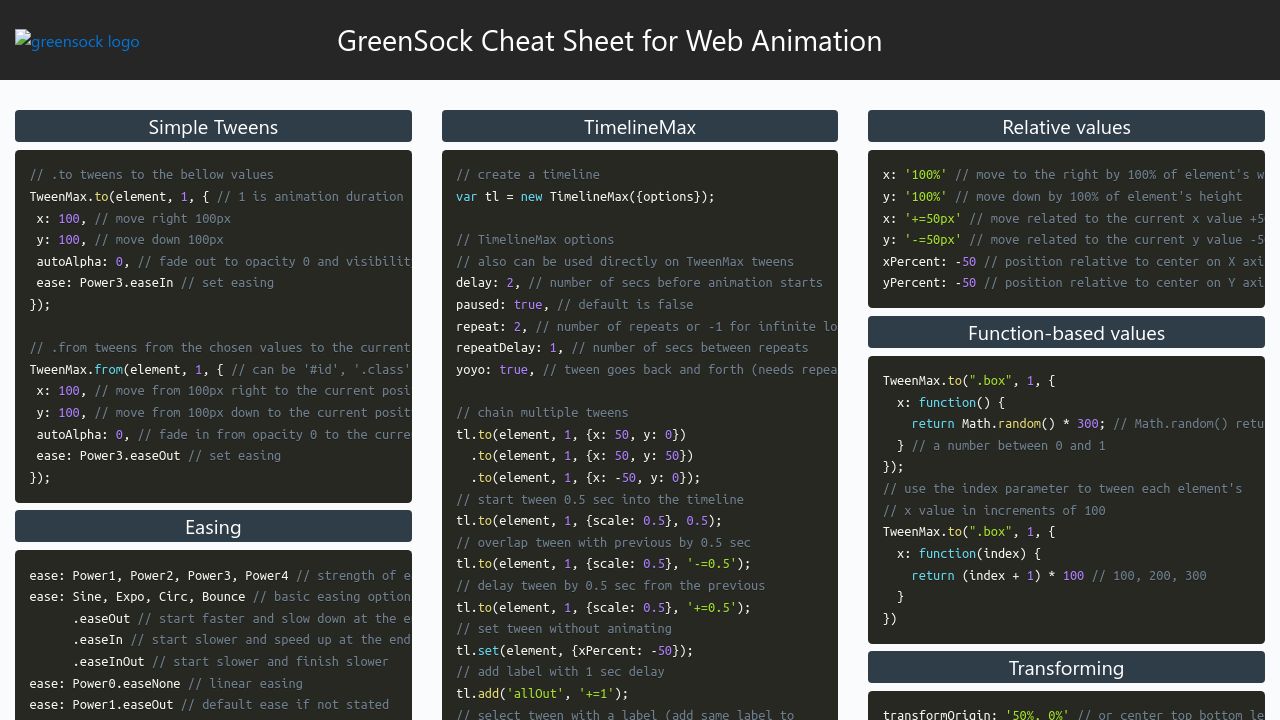Click the Simple Tweens section header
This screenshot has width=1280, height=720.
click(x=213, y=126)
